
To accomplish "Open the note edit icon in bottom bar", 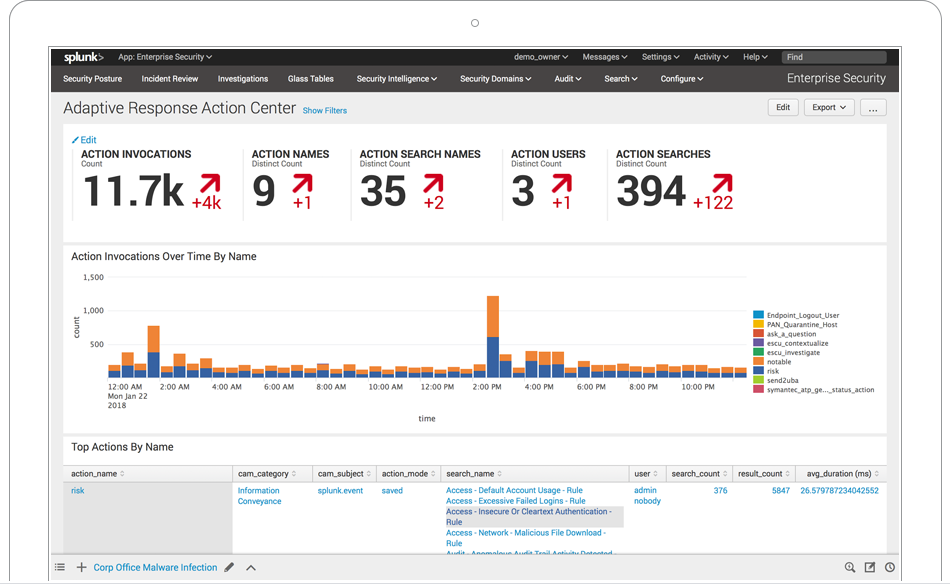I will coord(870,568).
